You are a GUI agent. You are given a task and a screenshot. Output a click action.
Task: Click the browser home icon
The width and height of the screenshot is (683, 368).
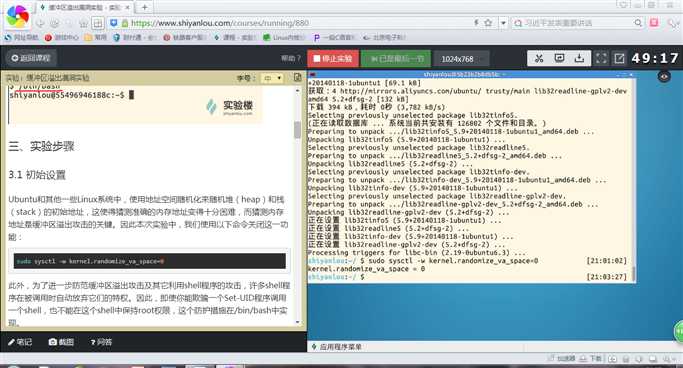(84, 23)
